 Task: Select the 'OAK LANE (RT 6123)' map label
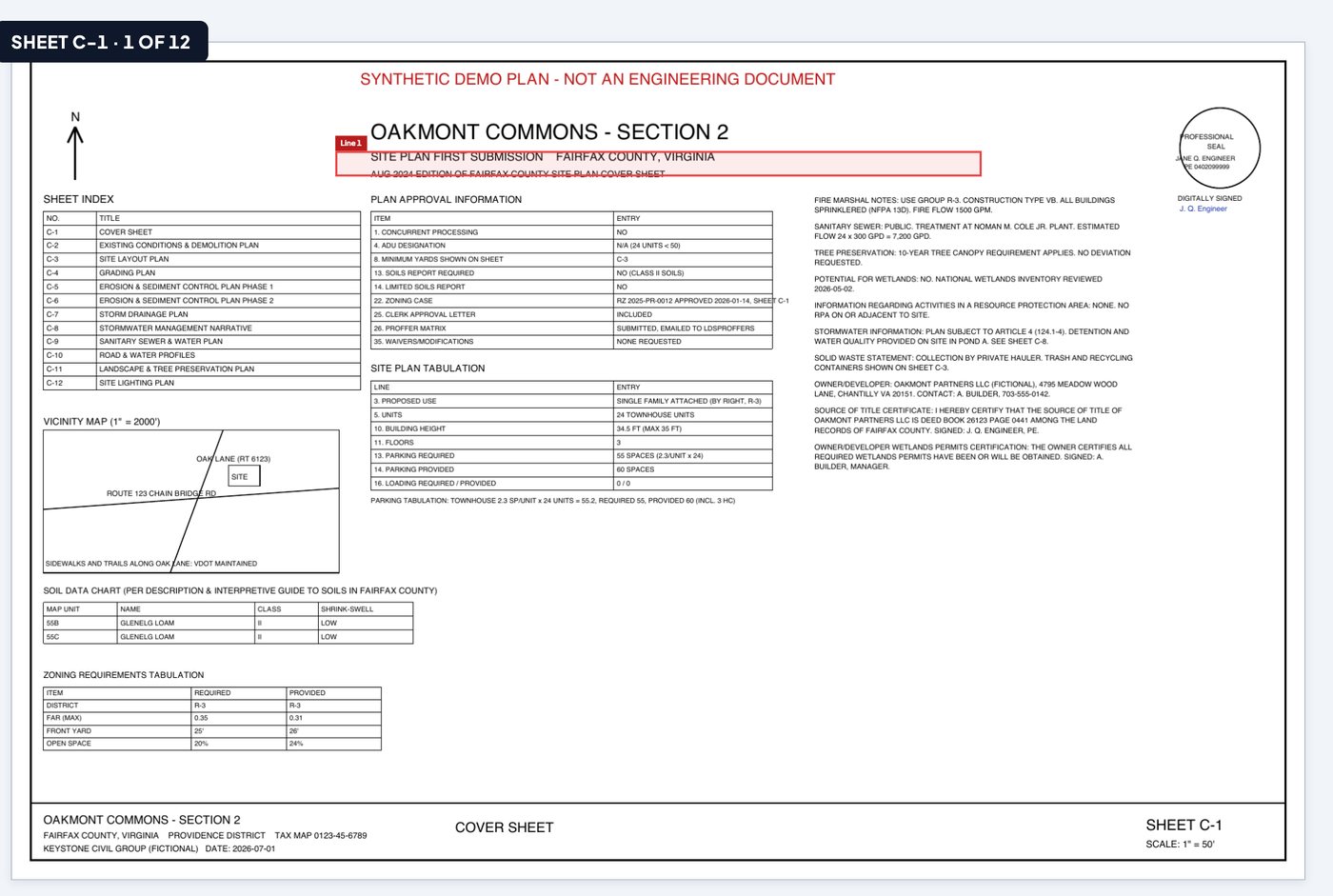(233, 459)
